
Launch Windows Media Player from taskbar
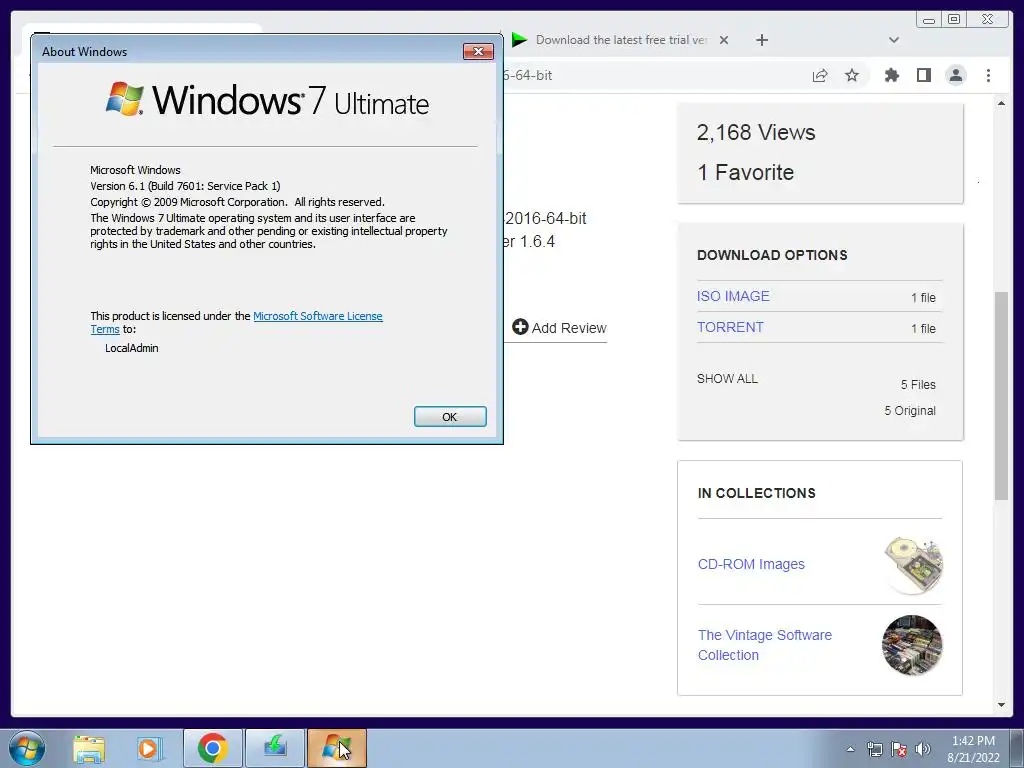149,748
